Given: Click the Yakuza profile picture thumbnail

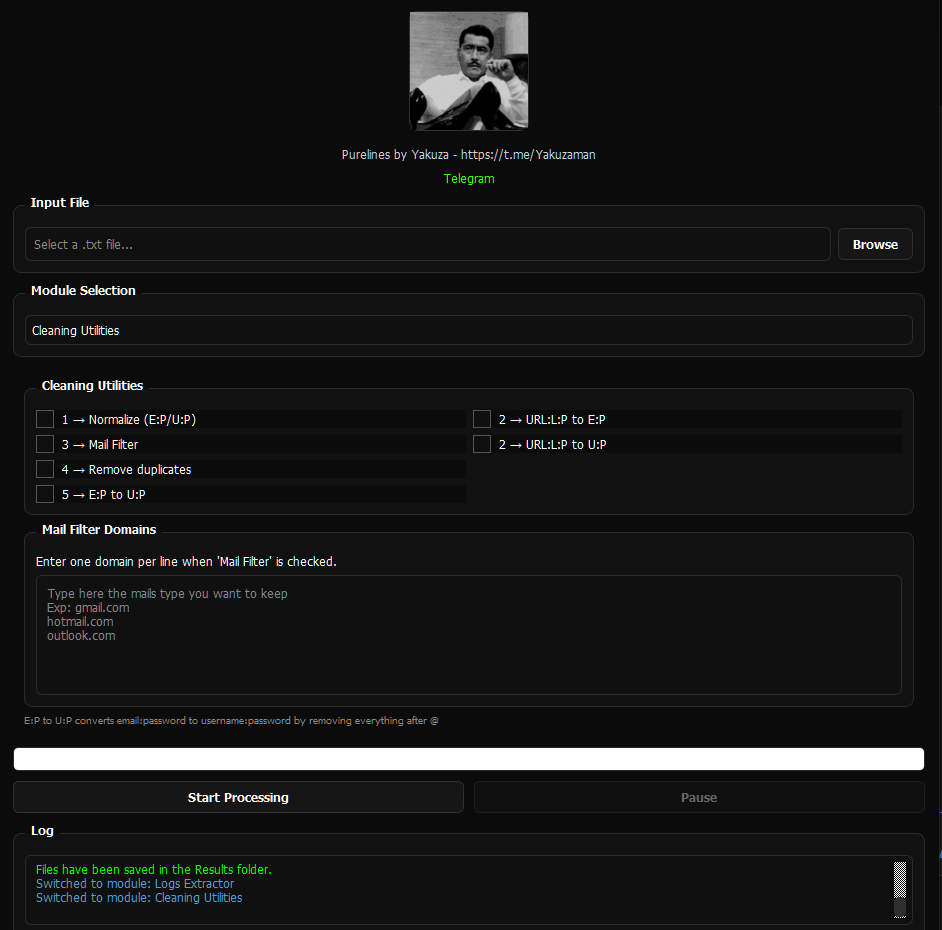Looking at the screenshot, I should point(469,71).
